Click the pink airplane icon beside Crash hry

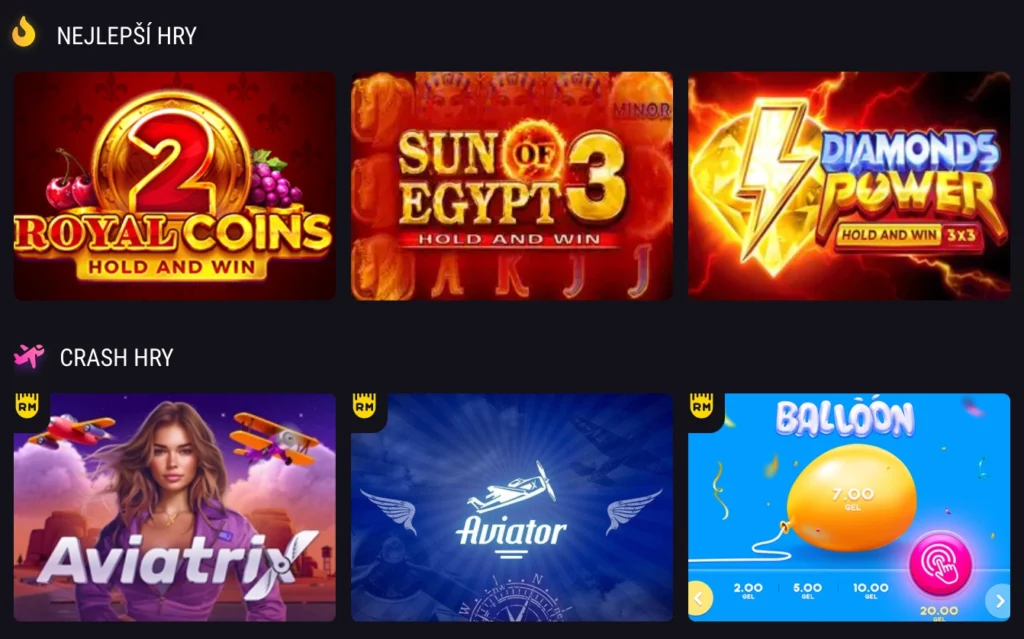pyautogui.click(x=29, y=356)
